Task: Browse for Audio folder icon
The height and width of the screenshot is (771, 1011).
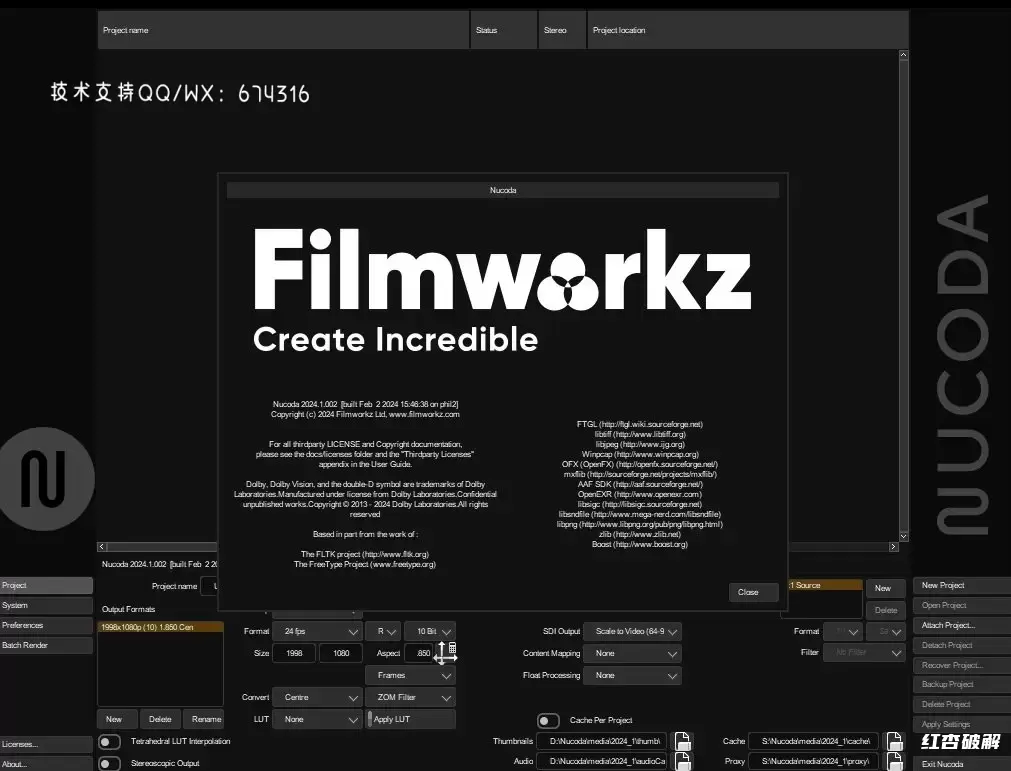Action: point(683,761)
